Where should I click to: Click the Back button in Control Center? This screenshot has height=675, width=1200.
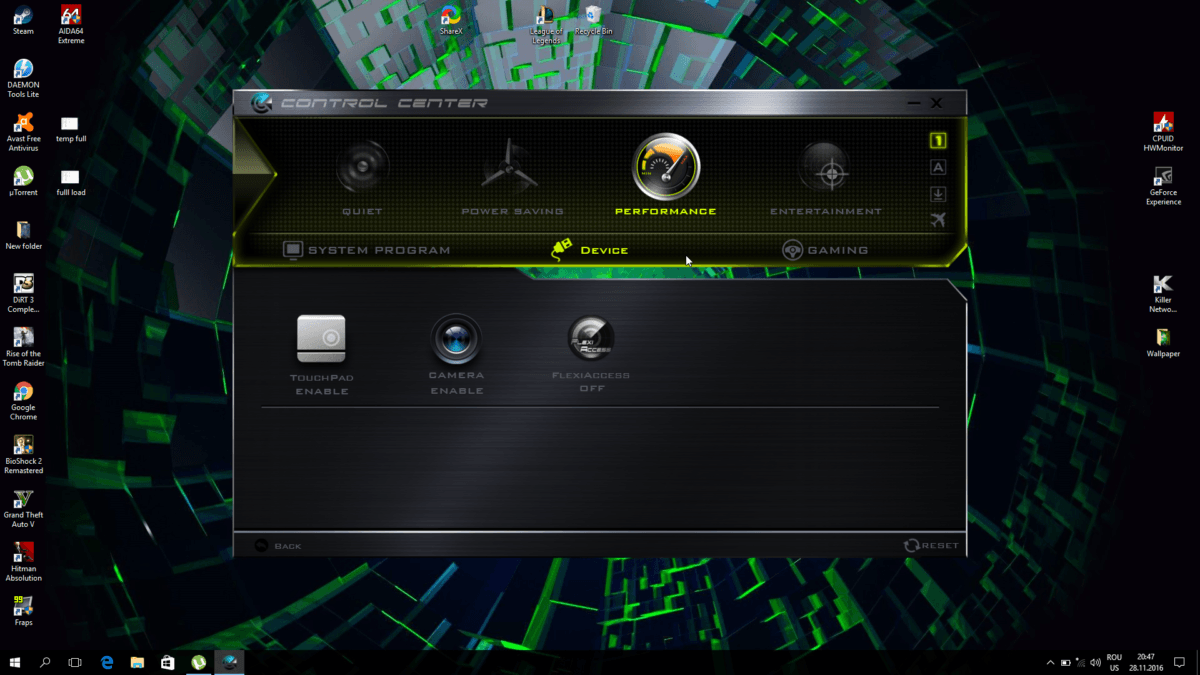pos(278,546)
